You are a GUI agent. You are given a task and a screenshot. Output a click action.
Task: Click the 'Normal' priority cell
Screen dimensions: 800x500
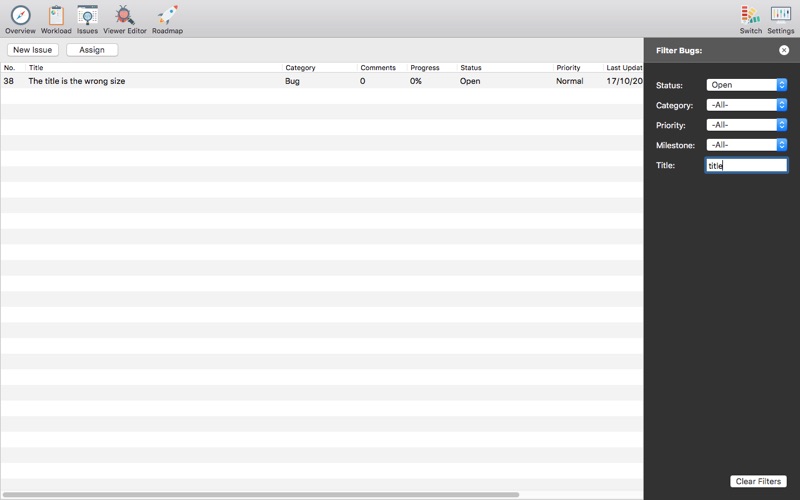pyautogui.click(x=569, y=81)
